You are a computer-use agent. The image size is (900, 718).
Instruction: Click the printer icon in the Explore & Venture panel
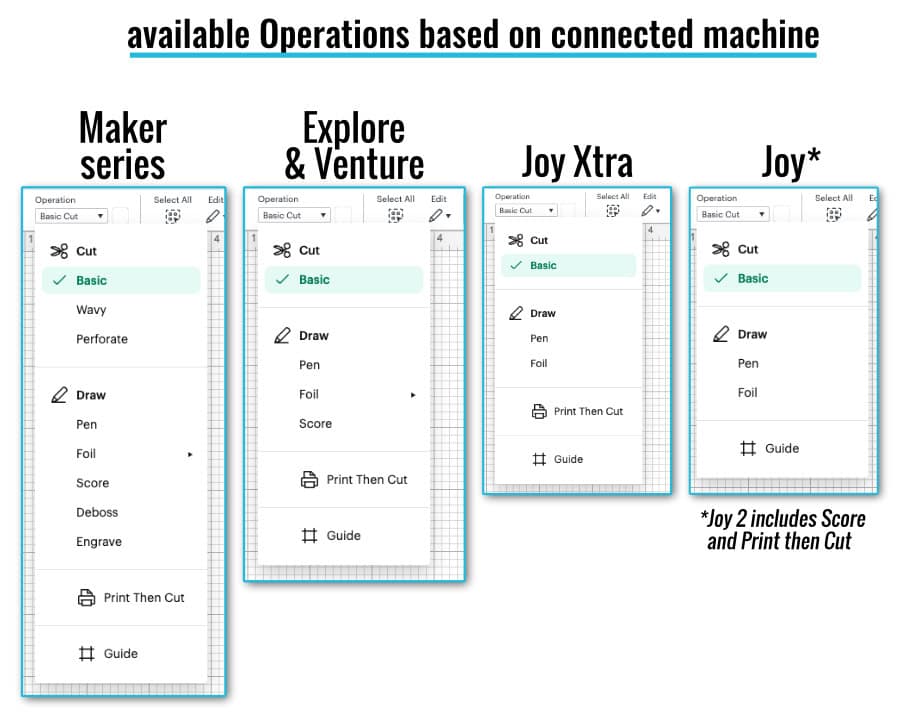click(x=309, y=479)
